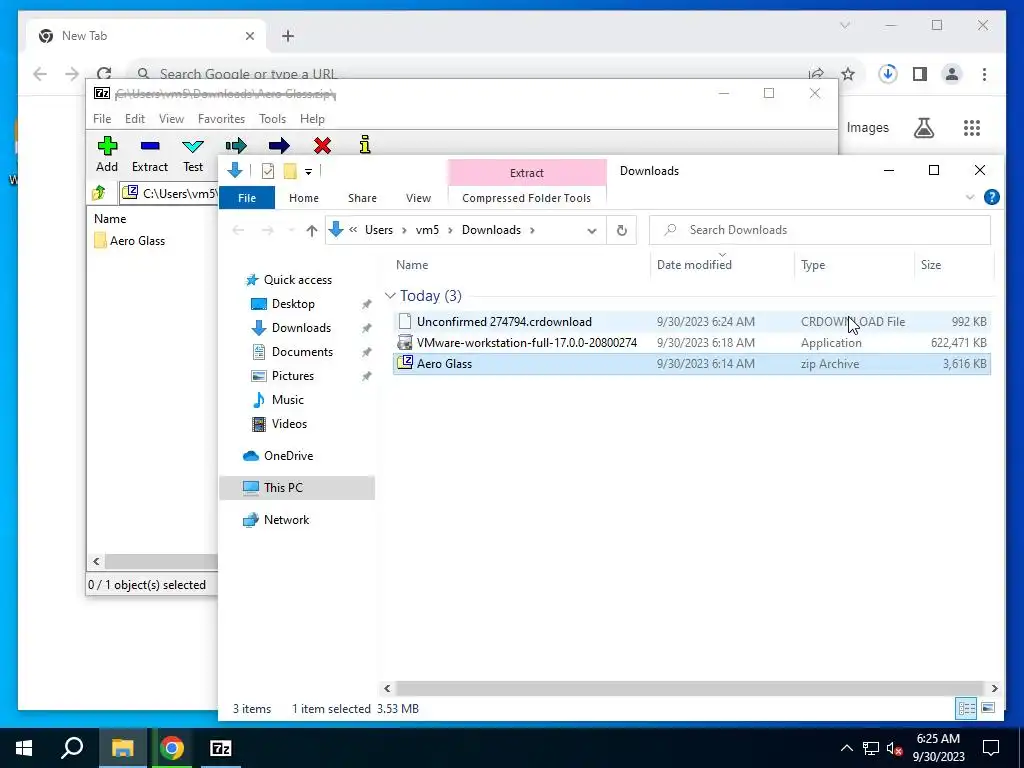Open Customize Quick Access Toolbar dropdown
Screen dimensions: 1024x768
pos(308,172)
